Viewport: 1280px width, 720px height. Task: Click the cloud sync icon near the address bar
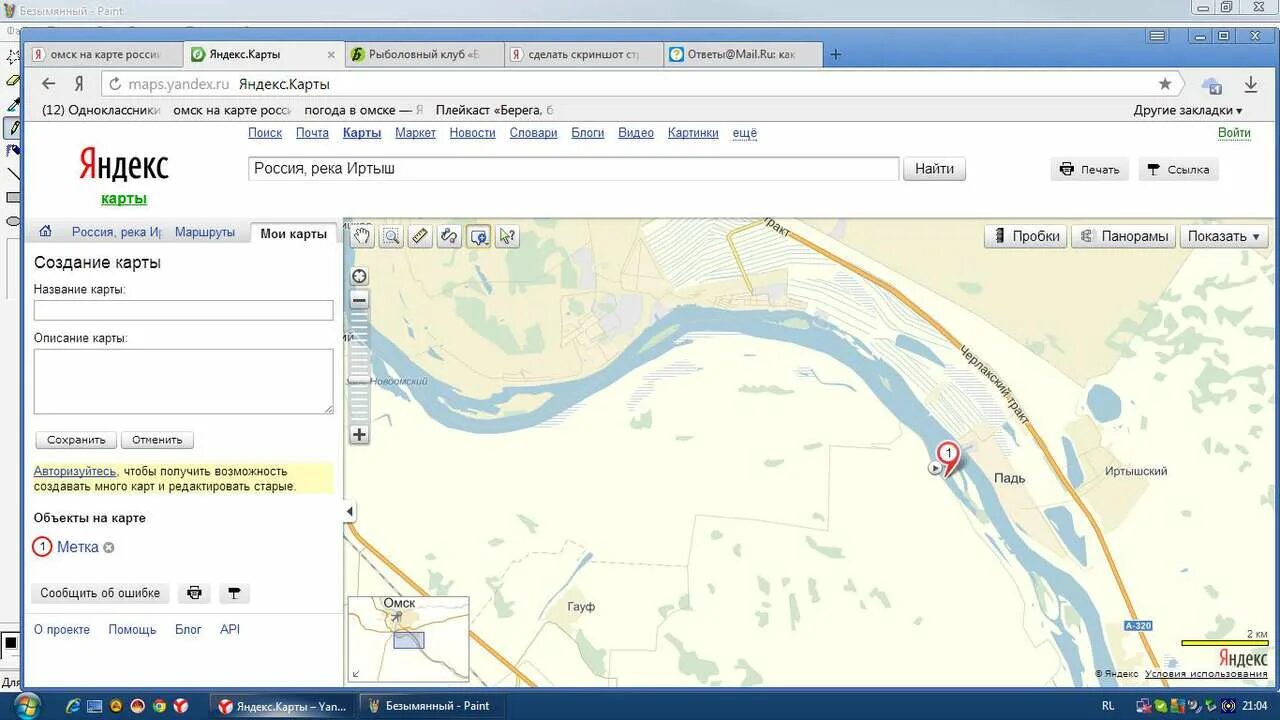[1212, 85]
